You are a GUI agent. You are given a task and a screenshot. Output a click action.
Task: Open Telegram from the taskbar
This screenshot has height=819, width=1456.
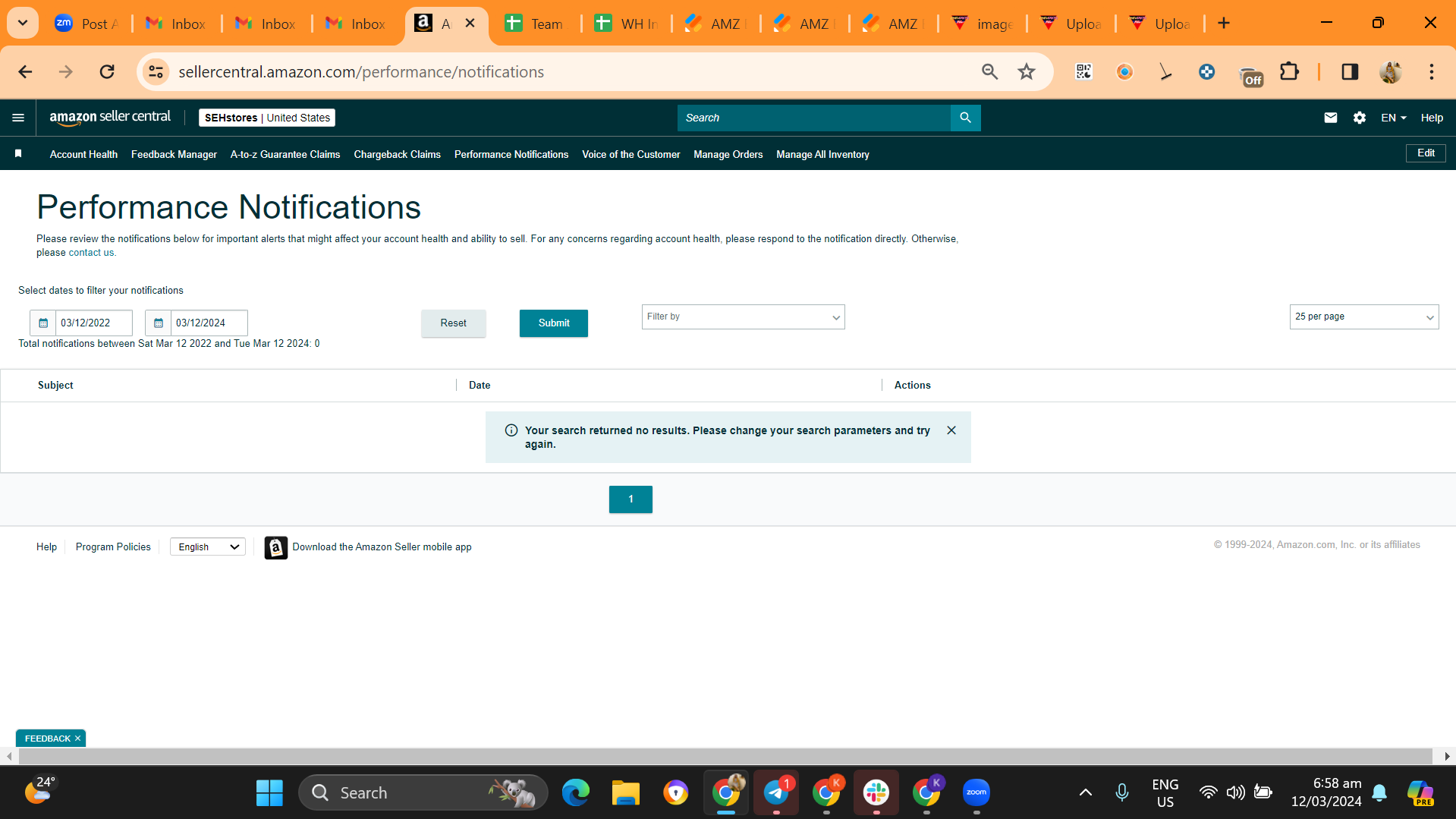pos(776,792)
